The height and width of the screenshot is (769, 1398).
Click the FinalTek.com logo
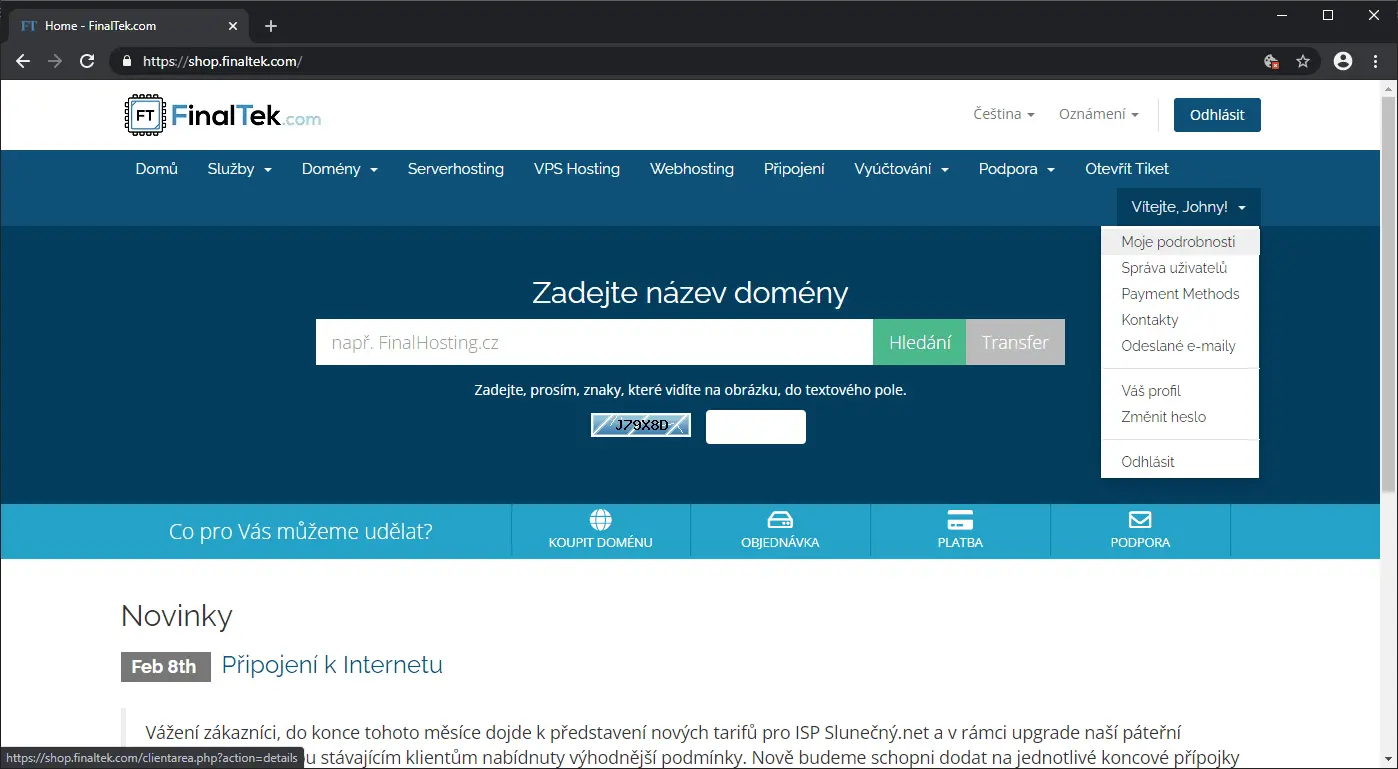click(x=223, y=115)
